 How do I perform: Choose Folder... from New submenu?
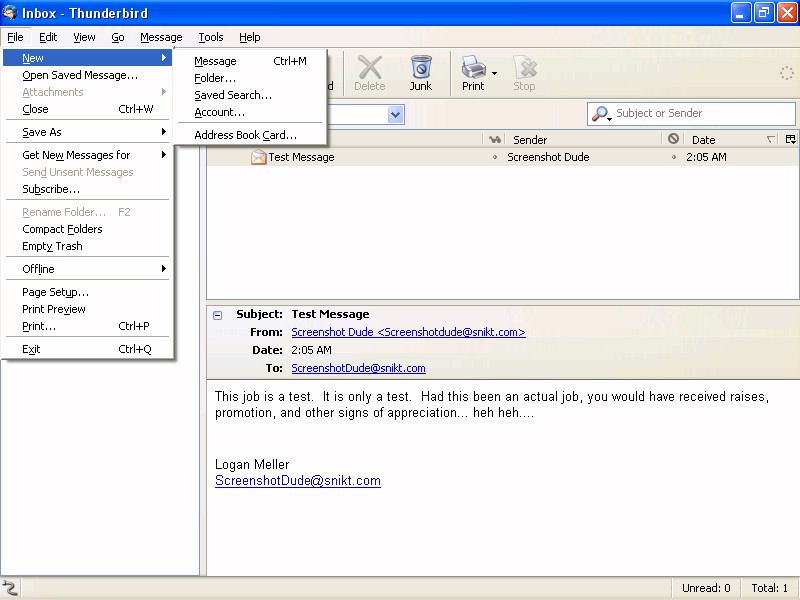(x=250, y=78)
